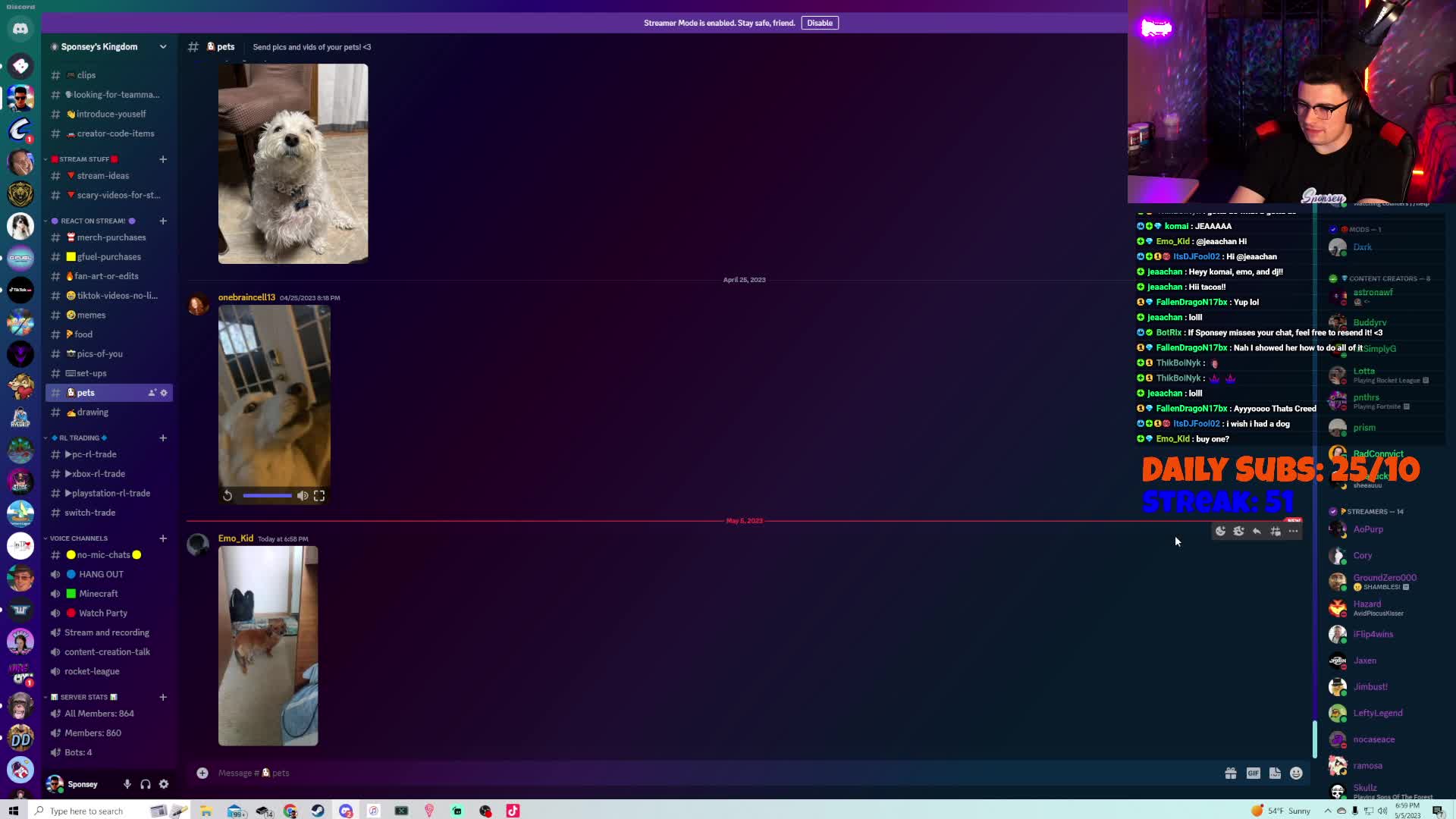Switch to the drawing channel
Image resolution: width=1456 pixels, height=819 pixels.
(93, 413)
